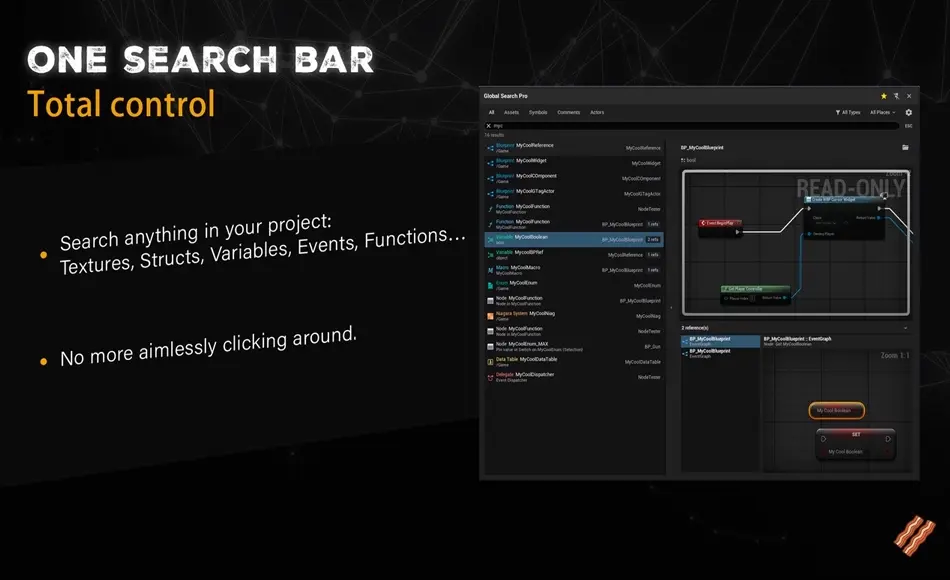This screenshot has height=580, width=950.
Task: Click the bool type label under title
Action: [688, 161]
